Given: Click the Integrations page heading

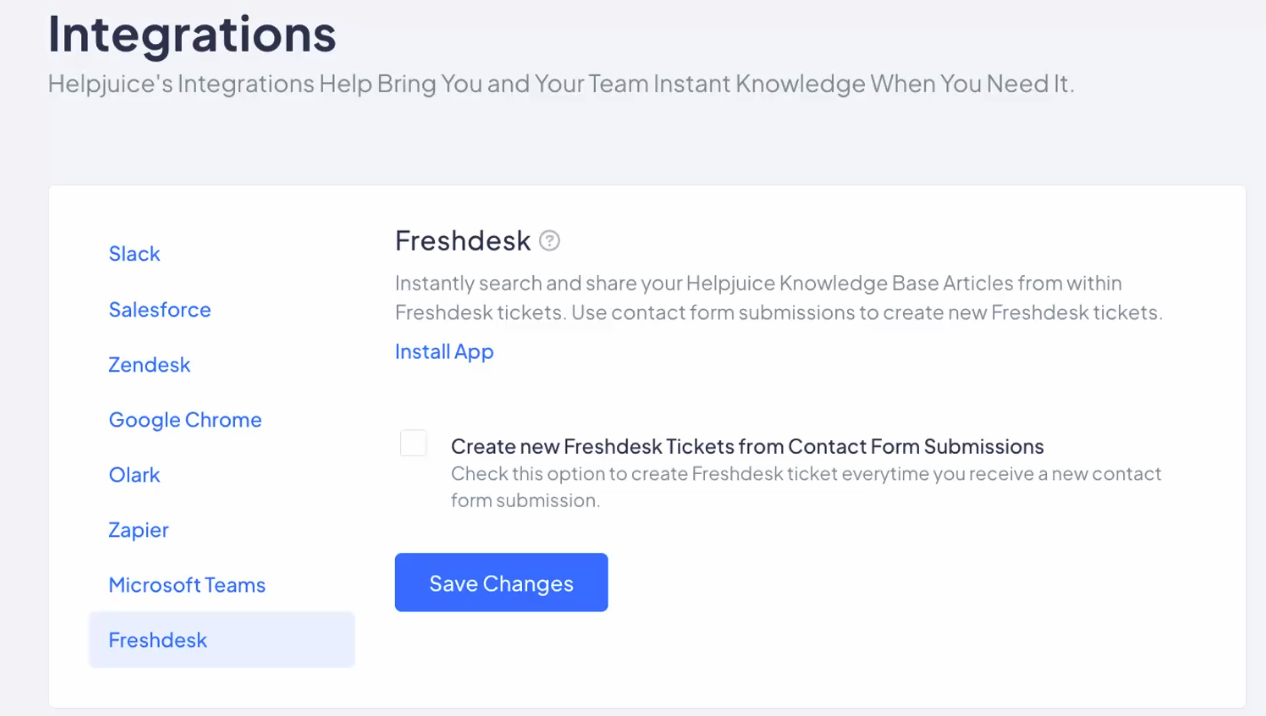Looking at the screenshot, I should point(192,34).
